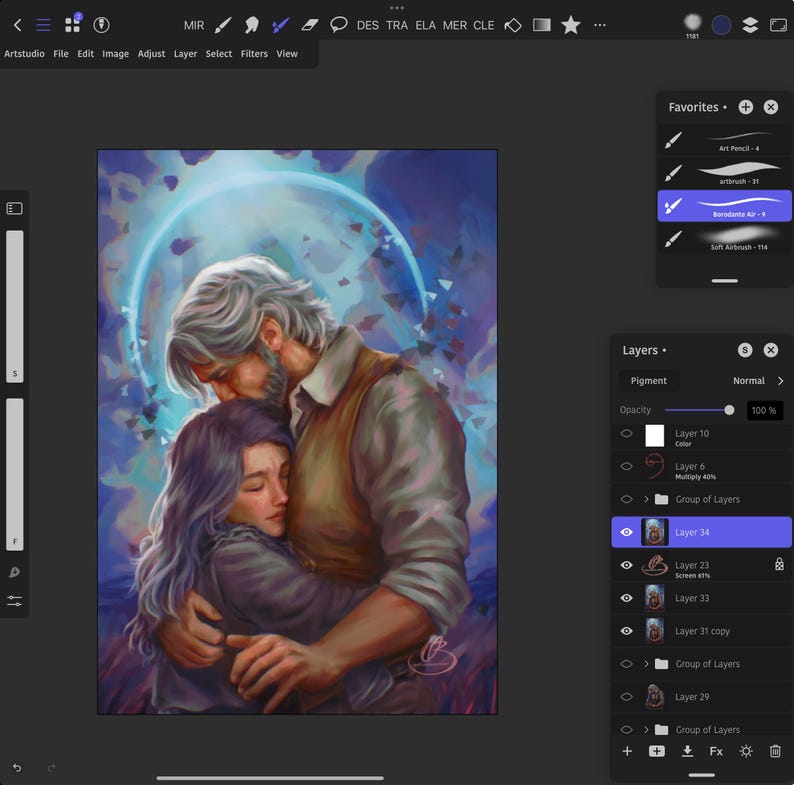Open layer Fx effects

[x=716, y=751]
